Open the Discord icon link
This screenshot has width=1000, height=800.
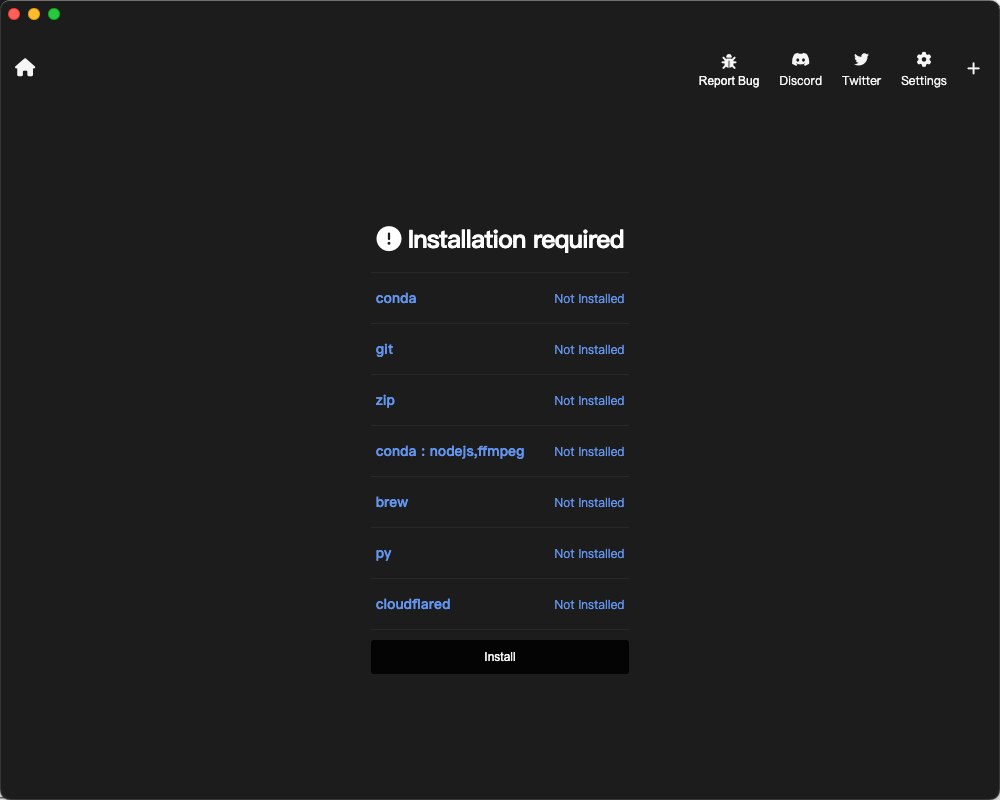click(x=800, y=60)
